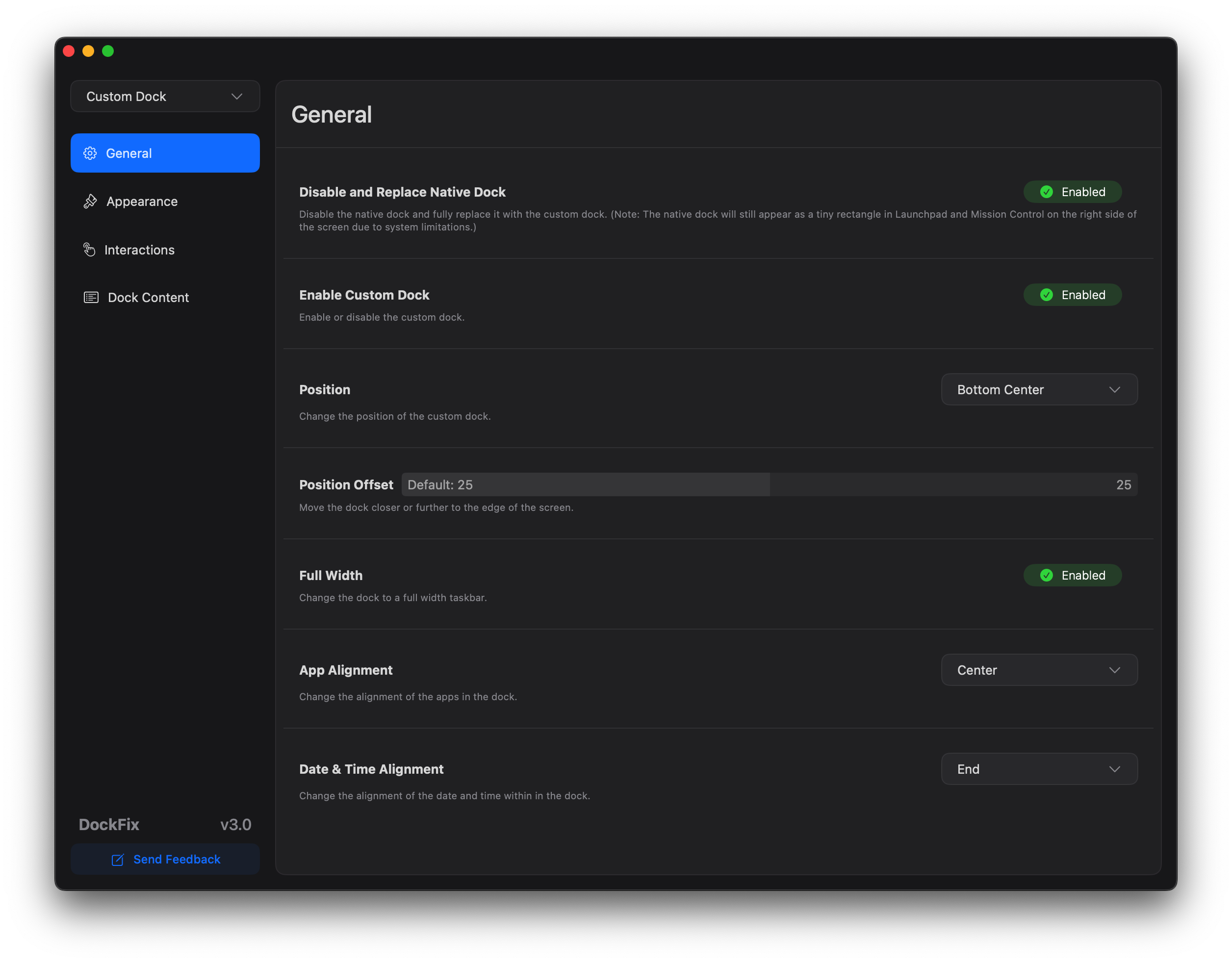Click the General gear icon in sidebar
The height and width of the screenshot is (963, 1232).
tap(90, 153)
